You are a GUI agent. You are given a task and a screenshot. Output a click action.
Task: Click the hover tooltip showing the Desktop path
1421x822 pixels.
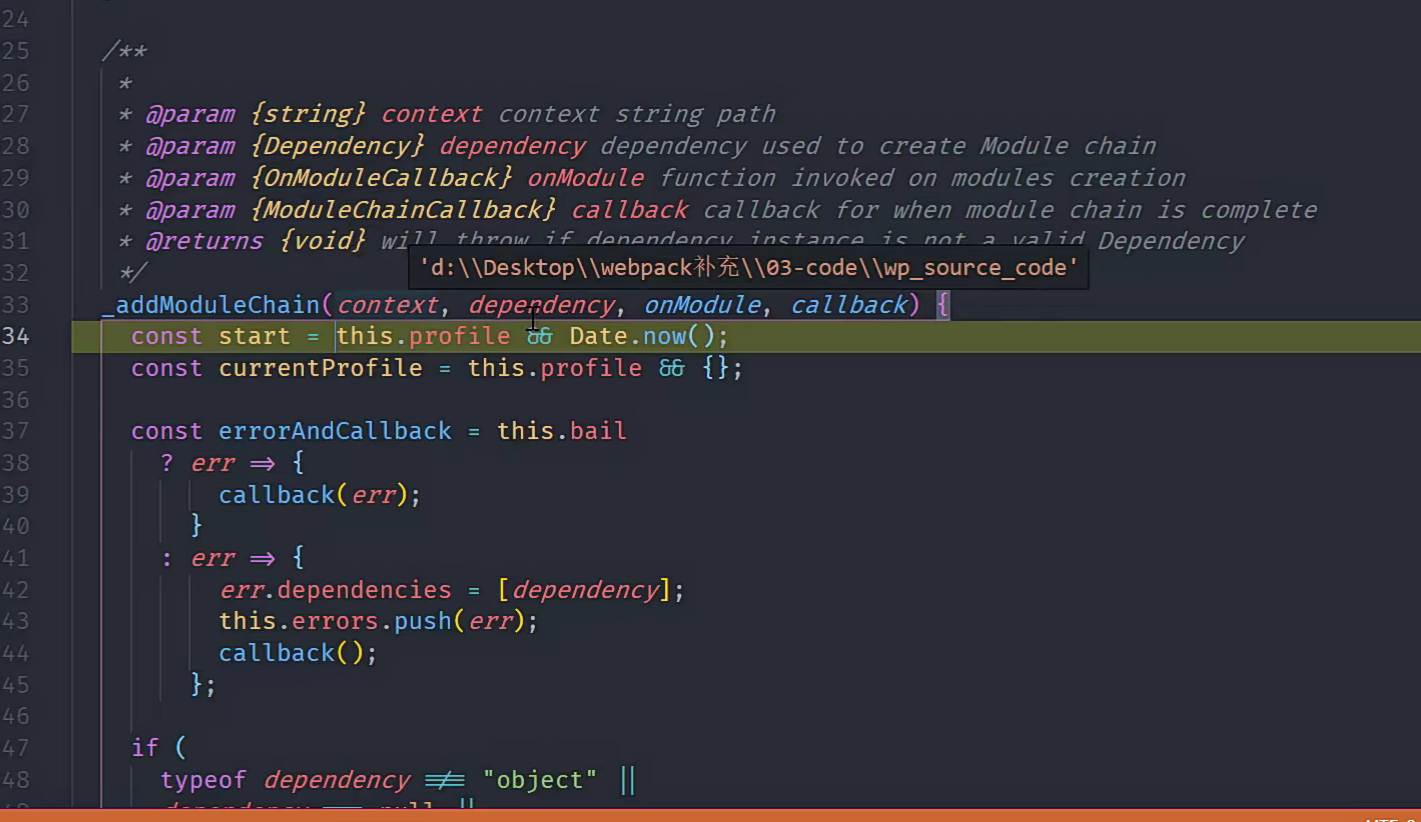(748, 268)
